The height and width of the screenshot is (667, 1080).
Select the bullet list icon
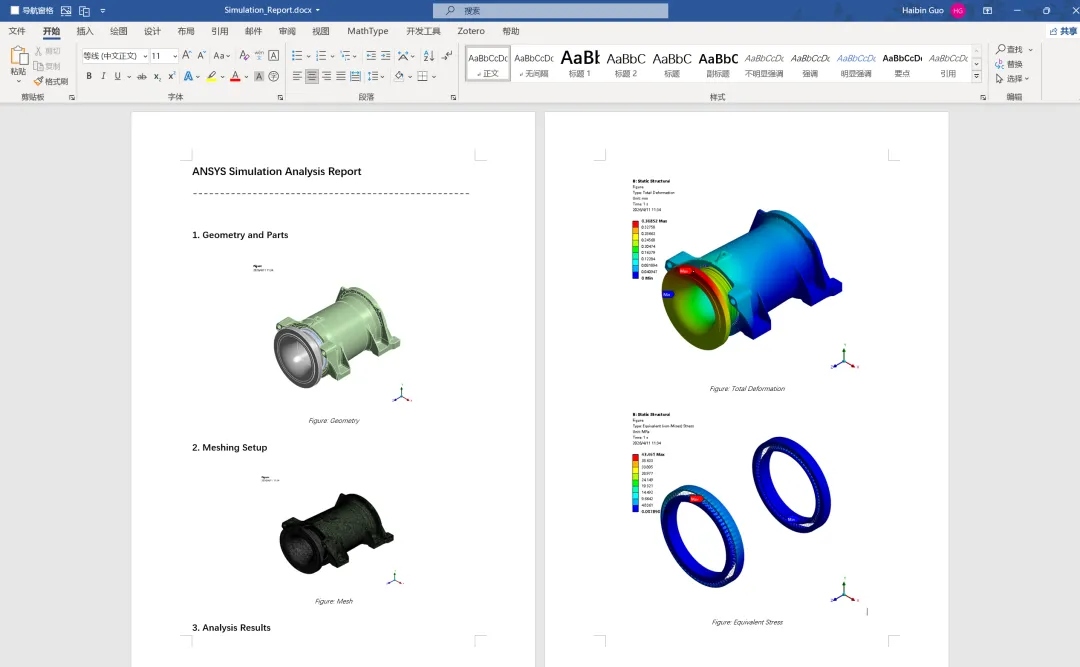point(297,56)
